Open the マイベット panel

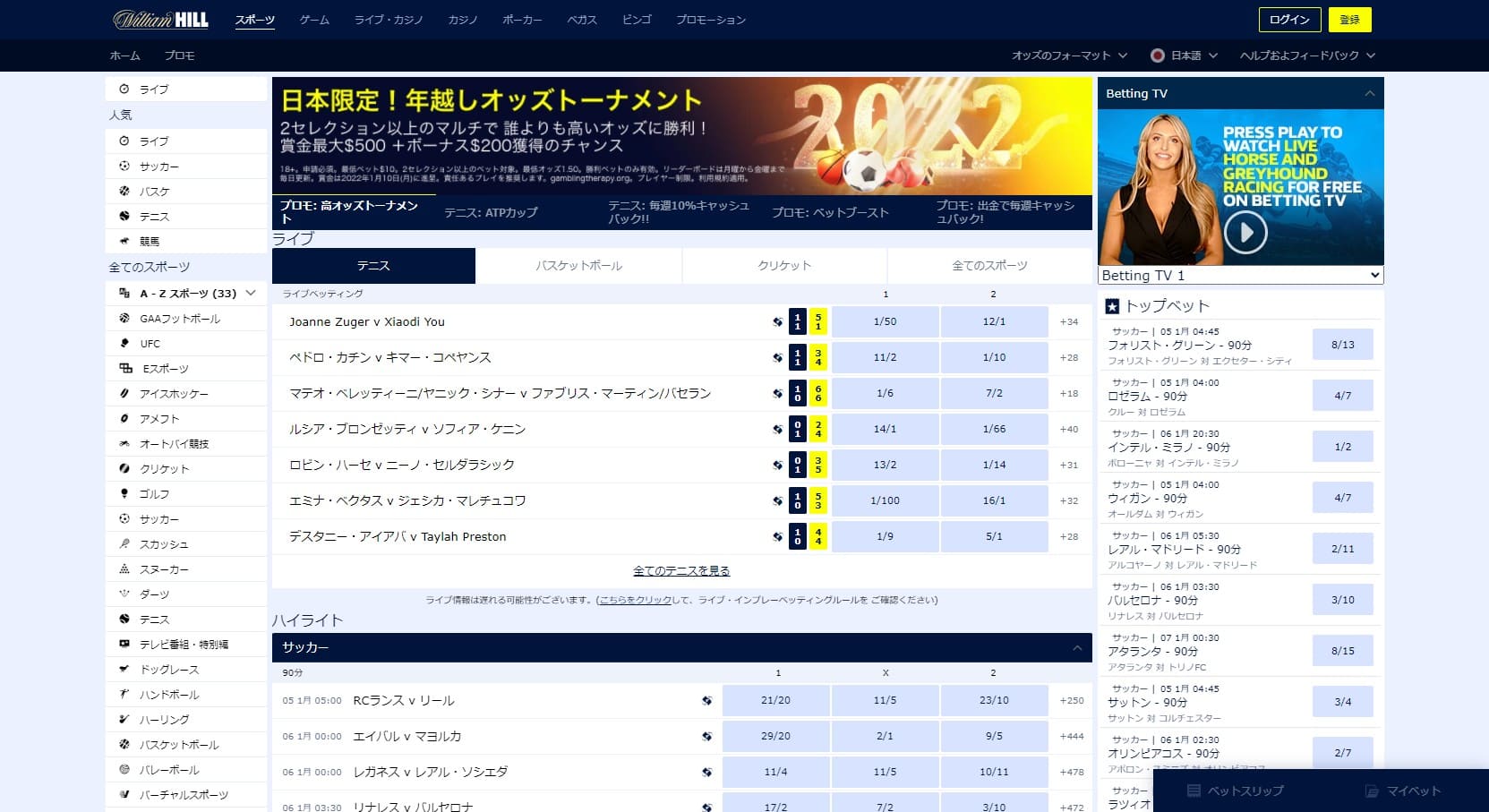click(1403, 791)
